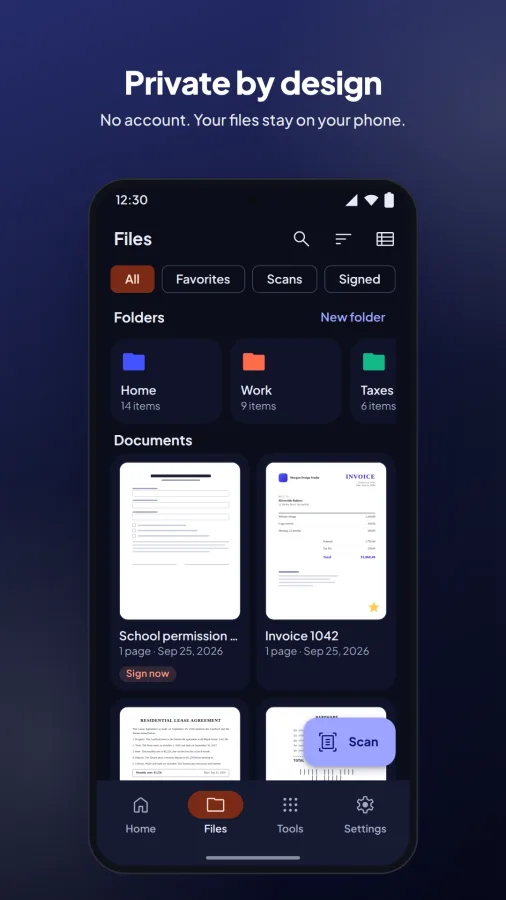Select the Signed filter chip
This screenshot has width=506, height=900.
coord(360,279)
